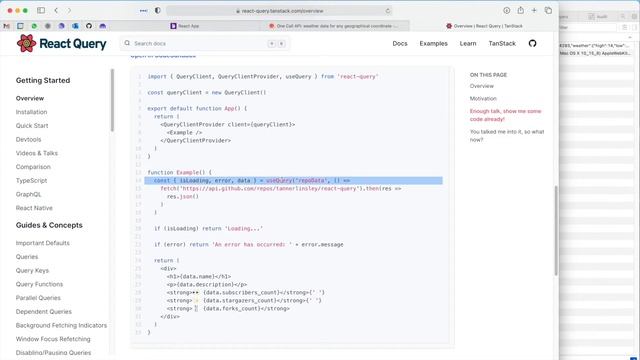Viewport: 640px width, 360px height.
Task: Open the Queries guide
Action: pos(27,257)
